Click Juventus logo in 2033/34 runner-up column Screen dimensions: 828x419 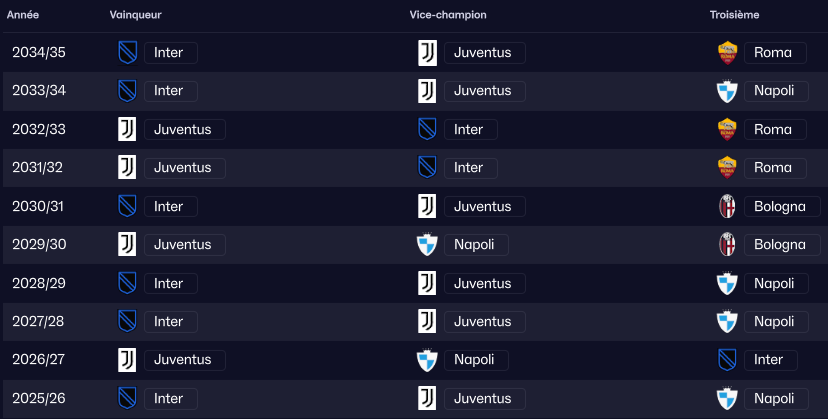[427, 91]
